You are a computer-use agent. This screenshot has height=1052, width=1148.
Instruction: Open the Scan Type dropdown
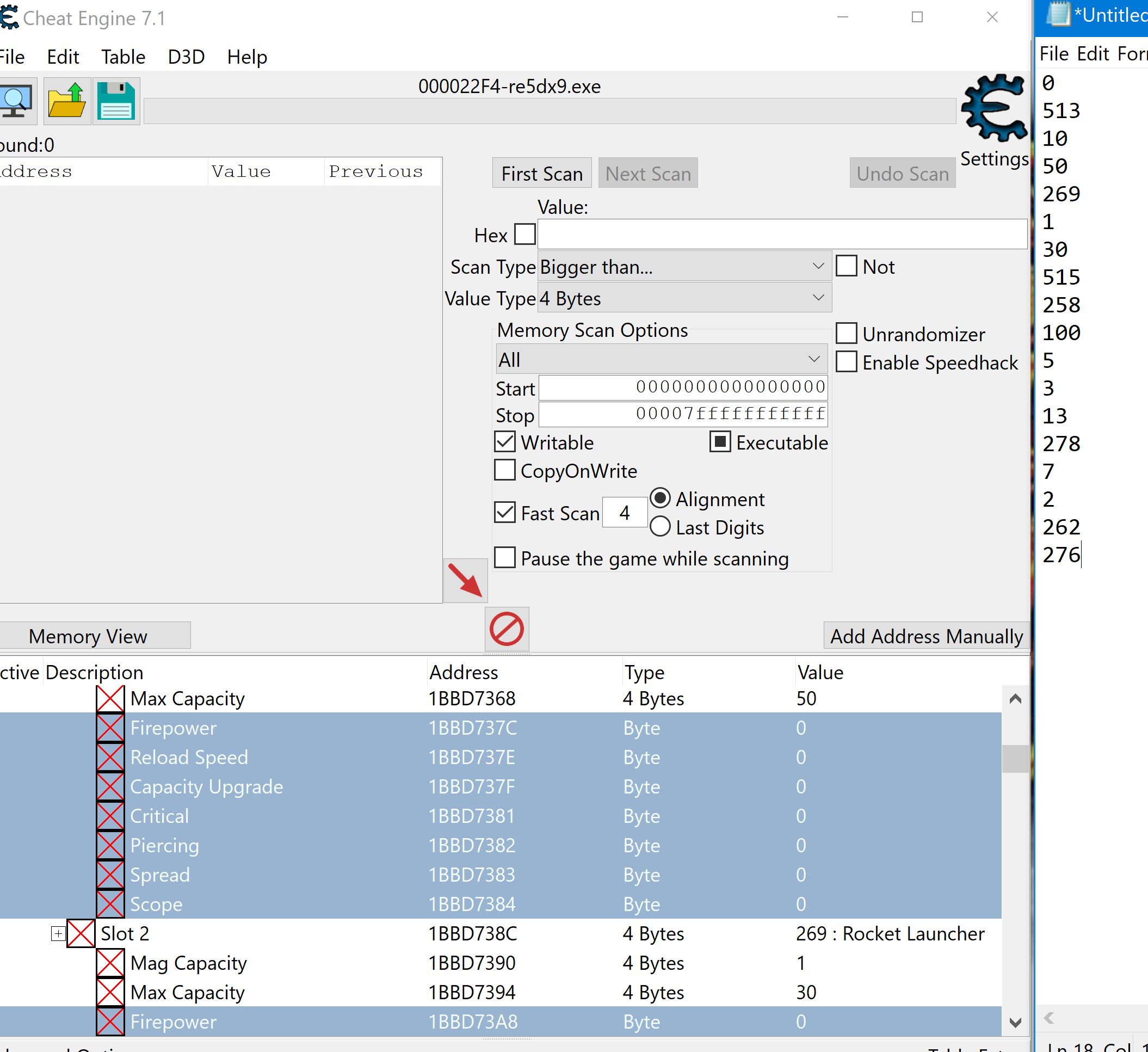pos(683,267)
